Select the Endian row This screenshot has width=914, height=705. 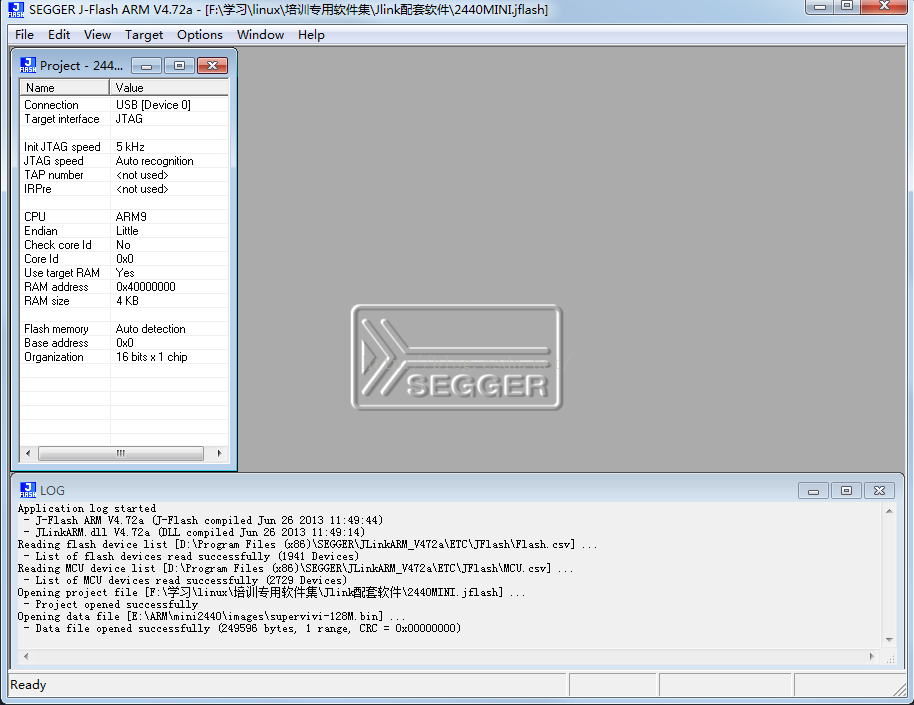pos(124,231)
